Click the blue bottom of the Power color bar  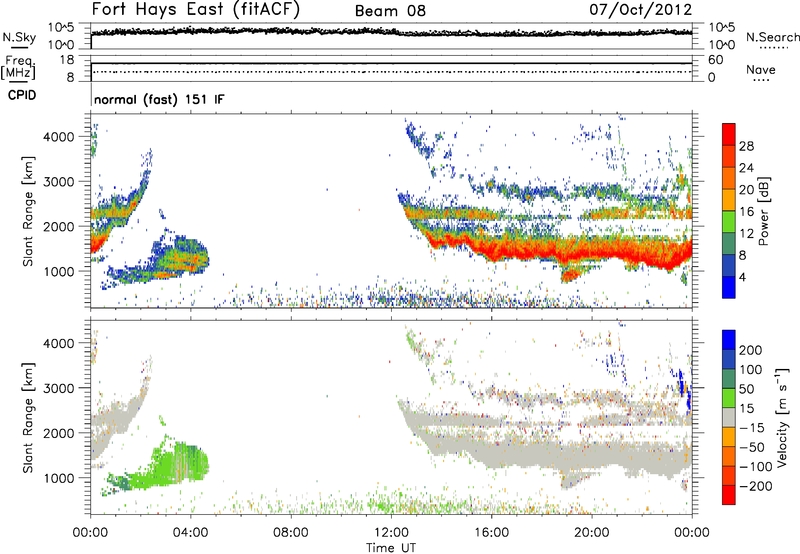point(729,287)
